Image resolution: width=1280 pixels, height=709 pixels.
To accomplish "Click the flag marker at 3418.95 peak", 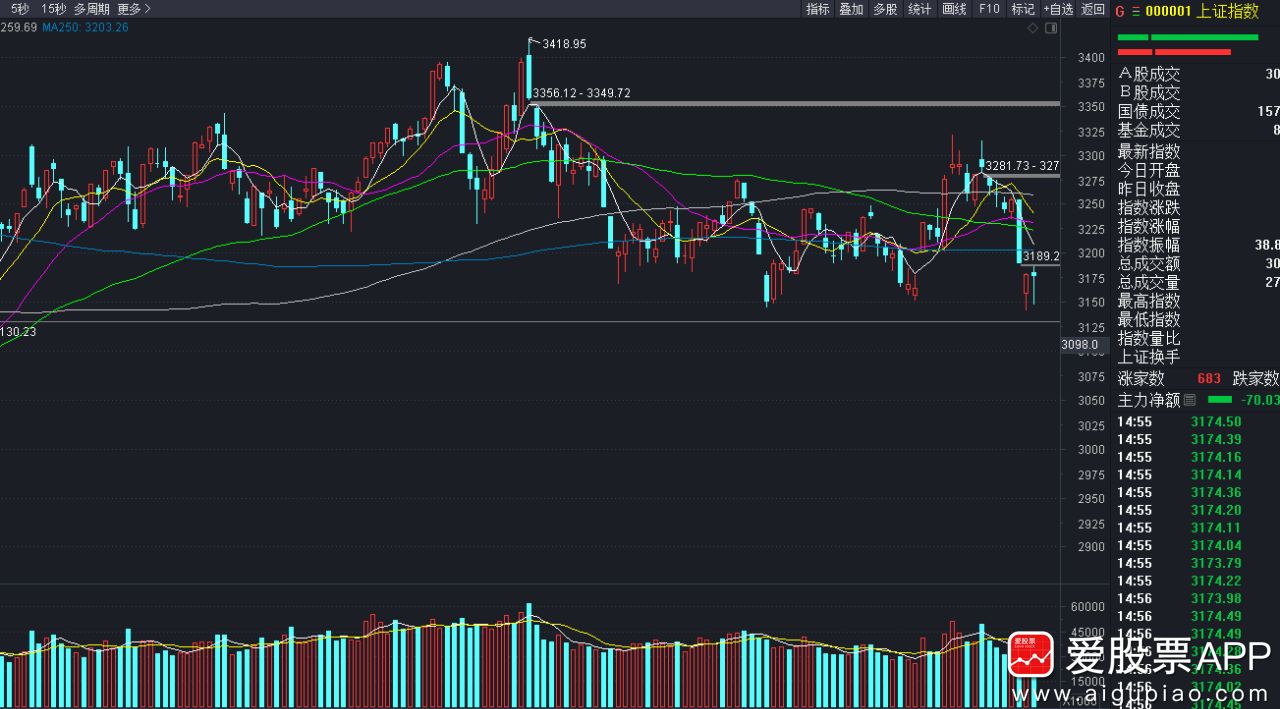I will [533, 41].
